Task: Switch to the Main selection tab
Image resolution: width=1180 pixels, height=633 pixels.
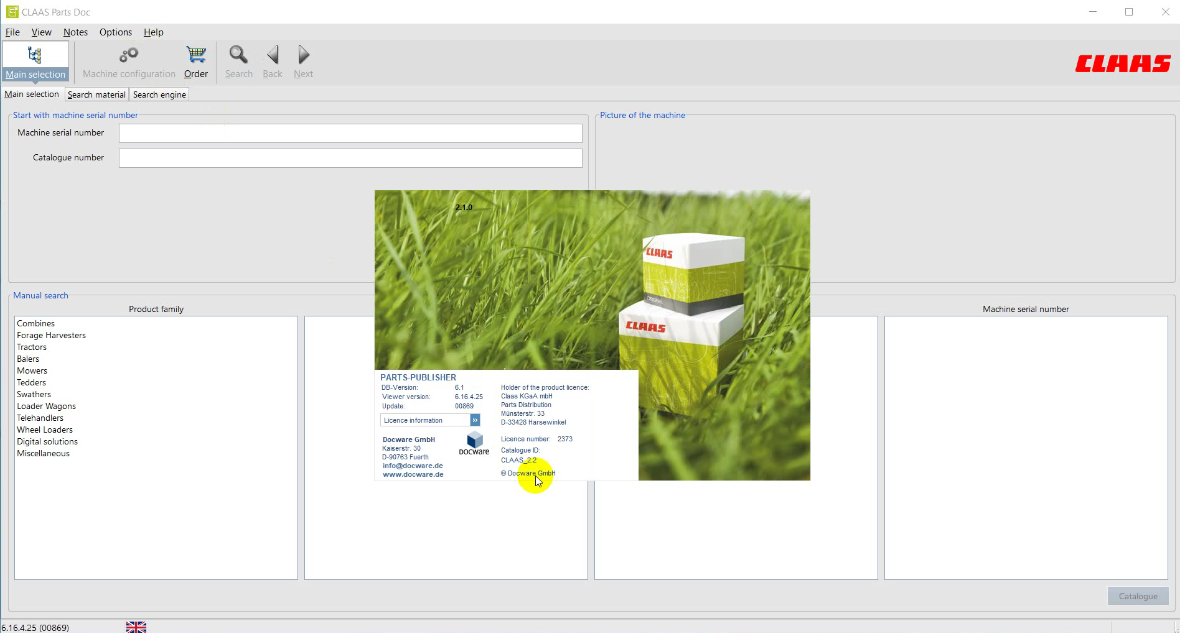Action: [32, 94]
